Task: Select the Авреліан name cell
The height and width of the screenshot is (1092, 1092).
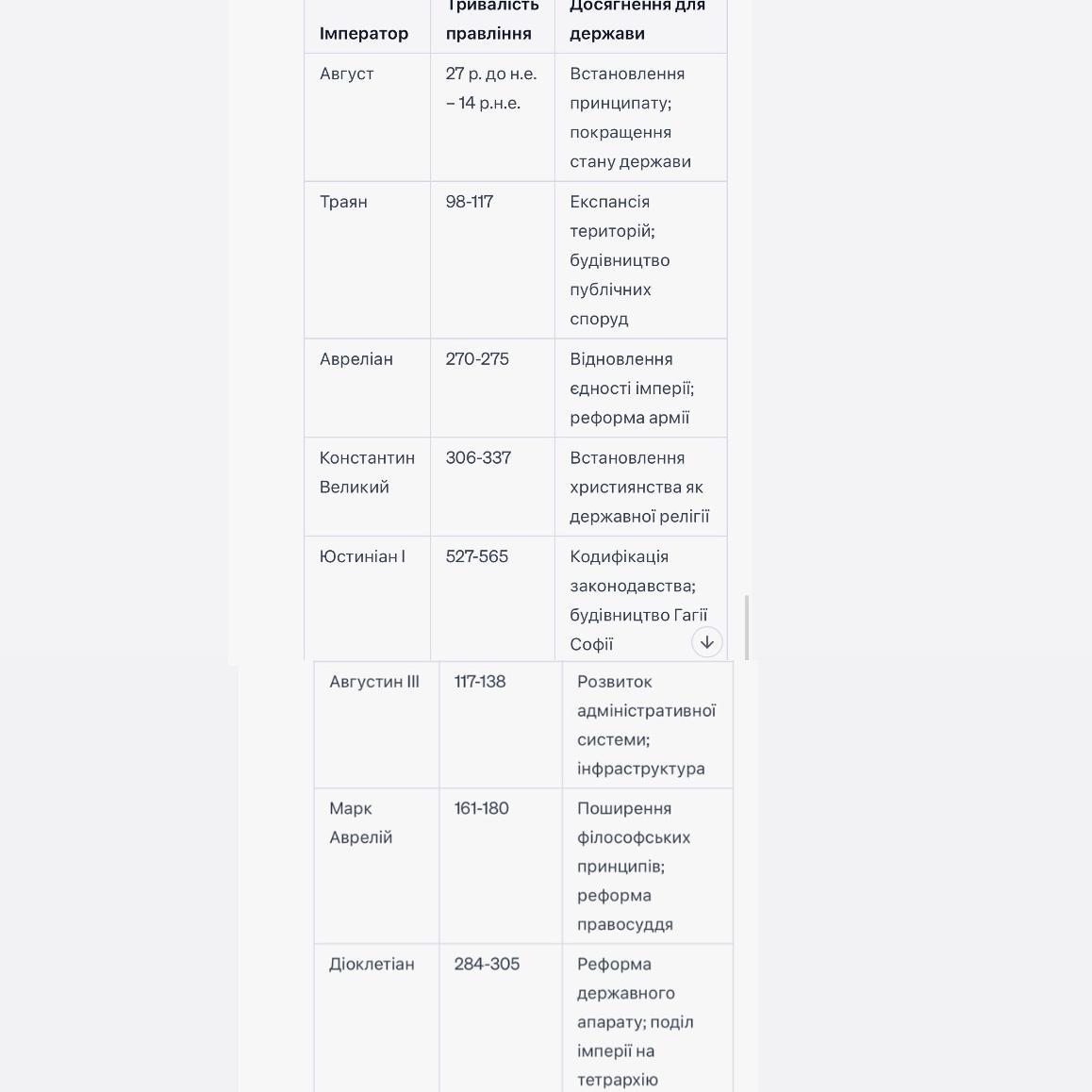Action: [356, 359]
